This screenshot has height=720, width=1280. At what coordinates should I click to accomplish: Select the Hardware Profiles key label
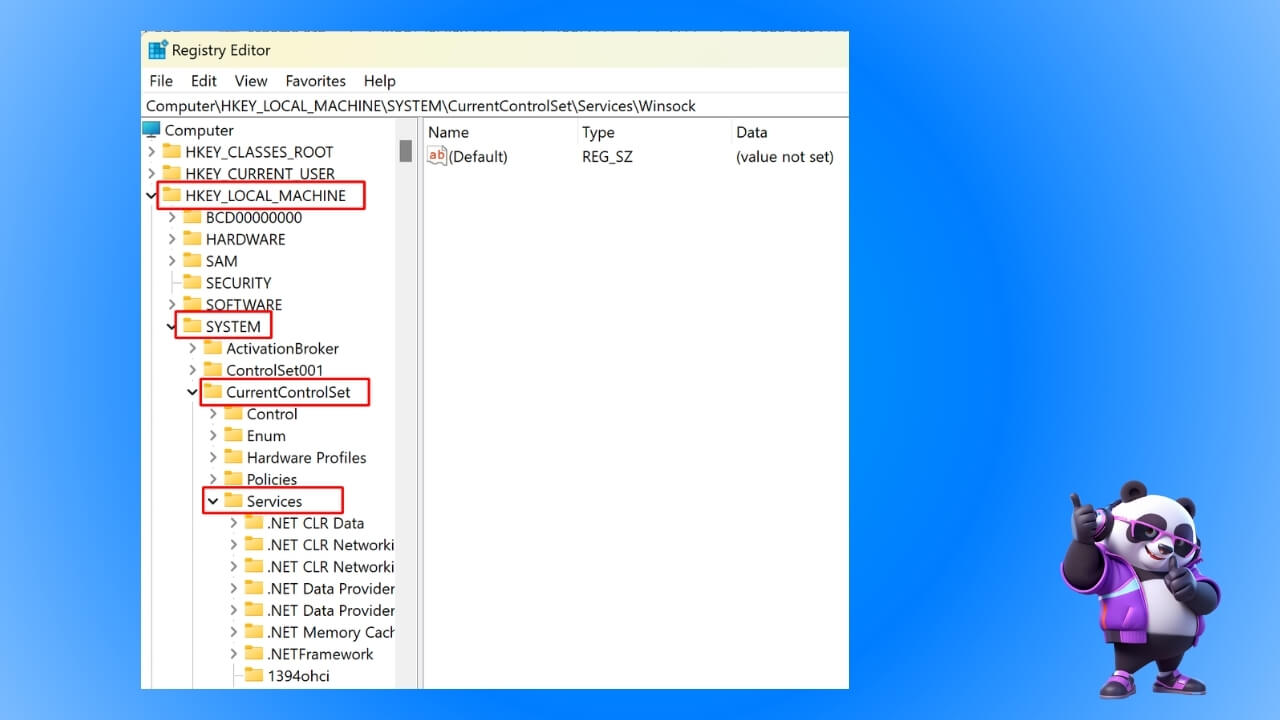coord(307,458)
